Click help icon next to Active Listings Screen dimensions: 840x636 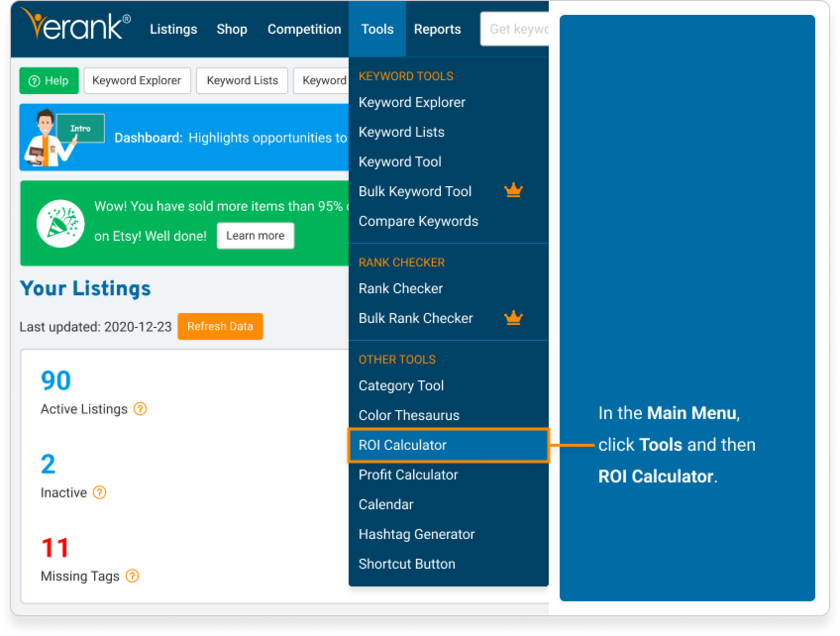coord(140,409)
